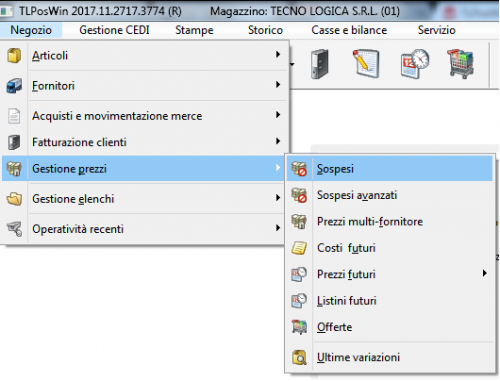Viewport: 500px width, 381px height.
Task: Select Ultime variazioni
Action: pyautogui.click(x=390, y=357)
